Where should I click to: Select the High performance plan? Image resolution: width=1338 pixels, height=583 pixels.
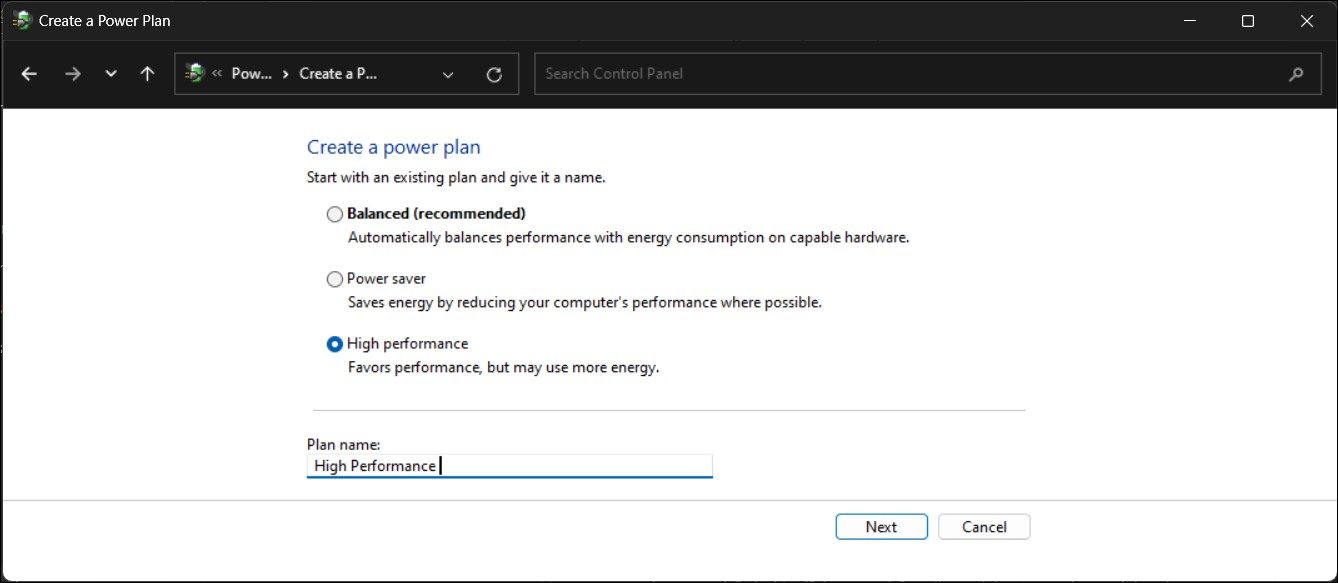[334, 343]
